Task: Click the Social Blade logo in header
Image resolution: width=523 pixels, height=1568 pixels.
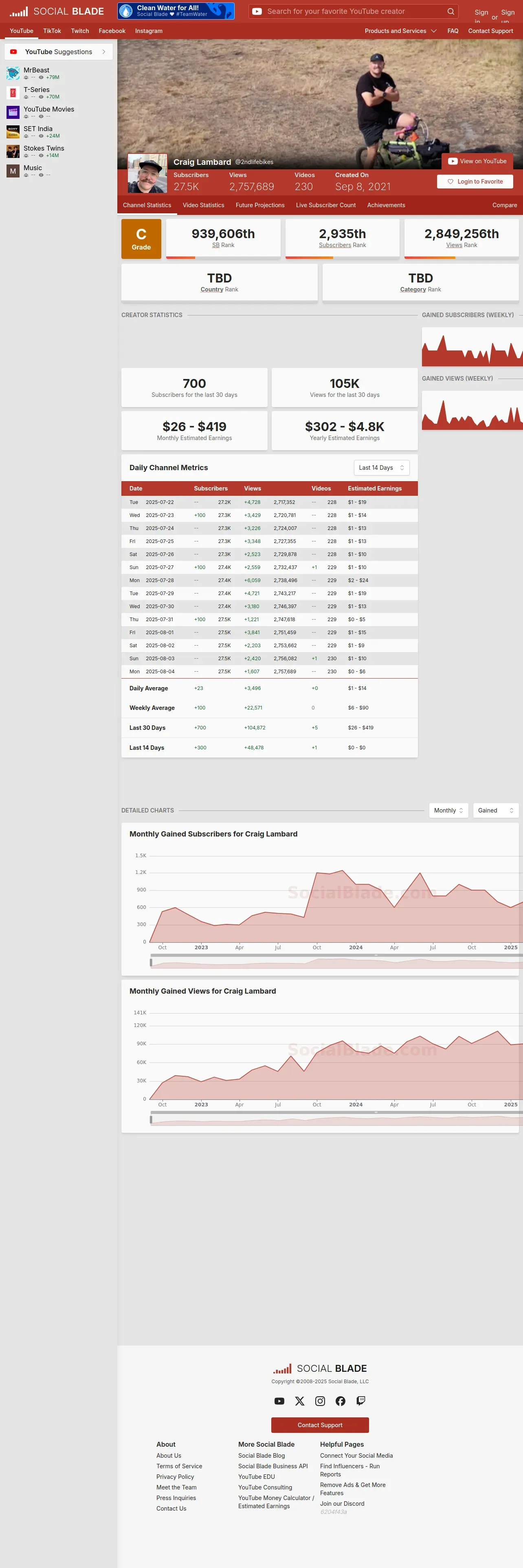Action: pyautogui.click(x=57, y=11)
